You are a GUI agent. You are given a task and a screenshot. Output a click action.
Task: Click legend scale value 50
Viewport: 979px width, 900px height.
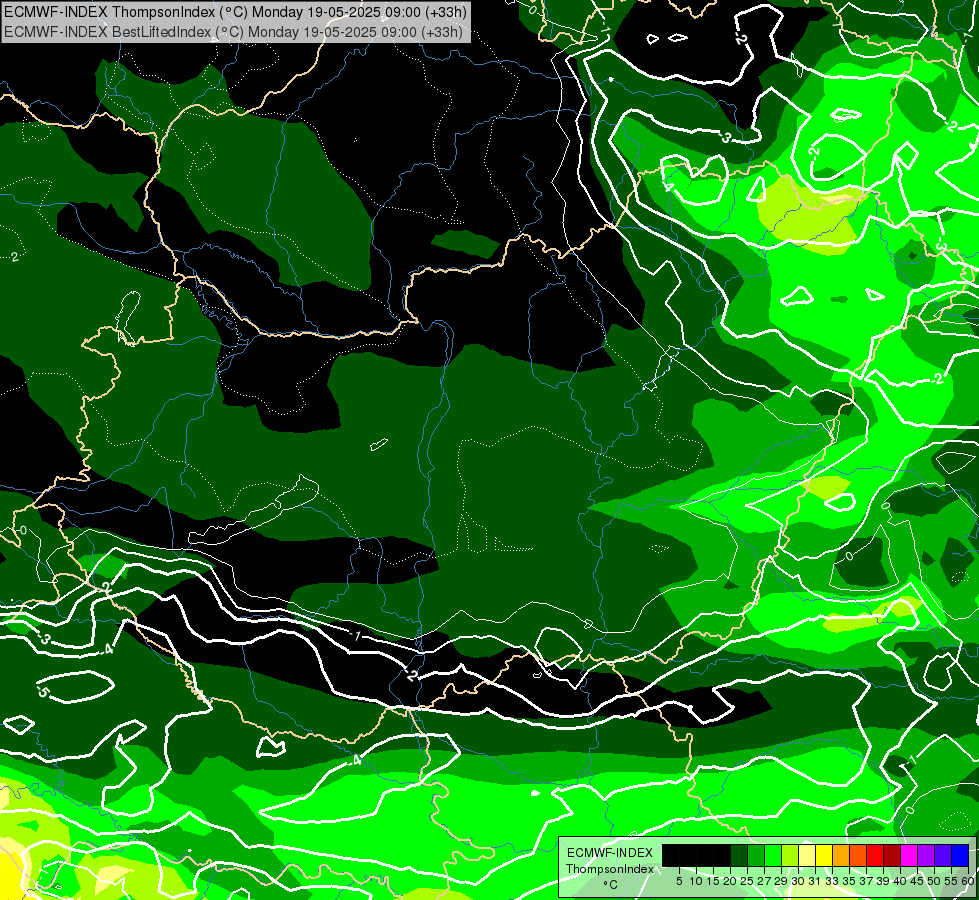click(933, 881)
